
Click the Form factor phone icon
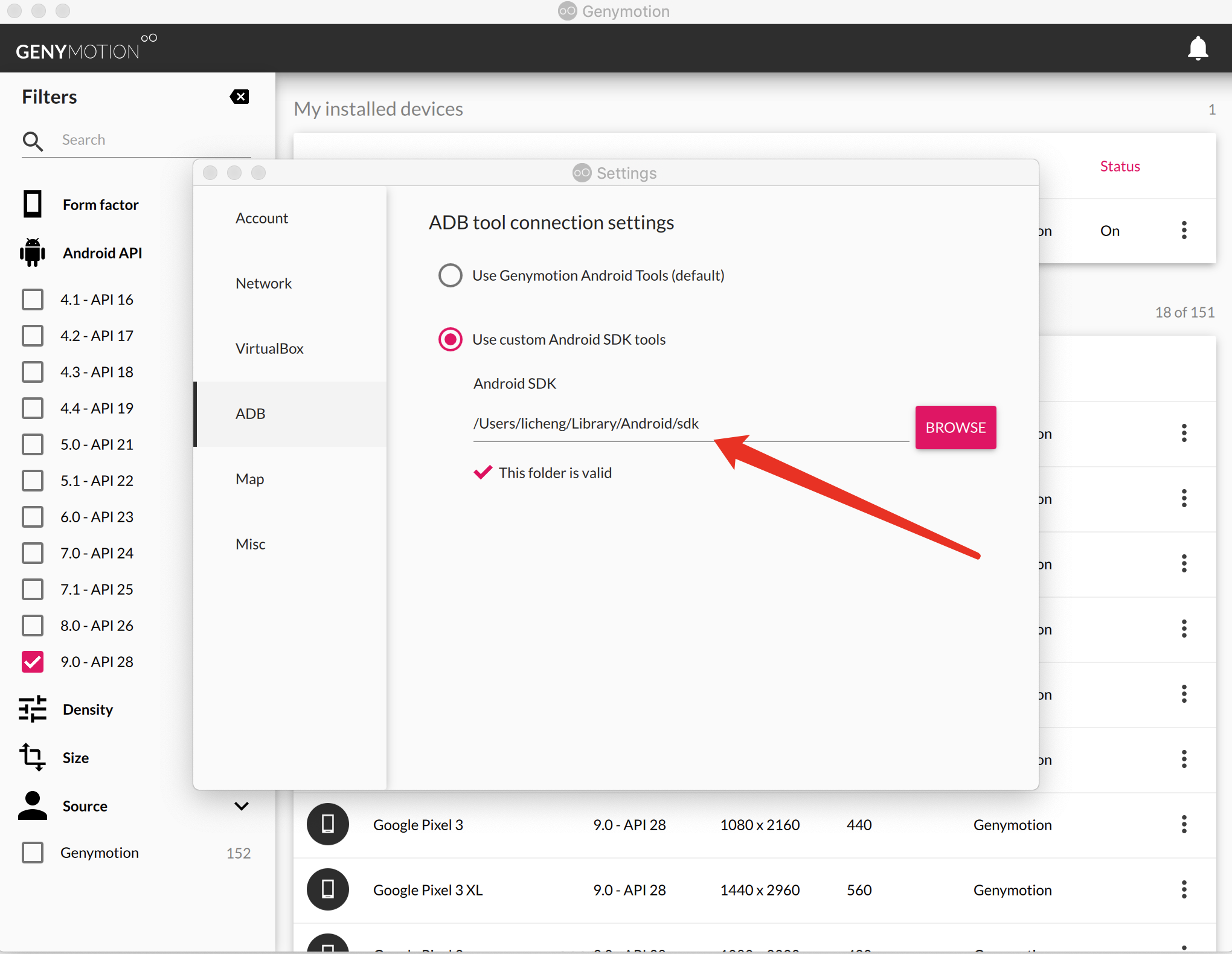[33, 204]
